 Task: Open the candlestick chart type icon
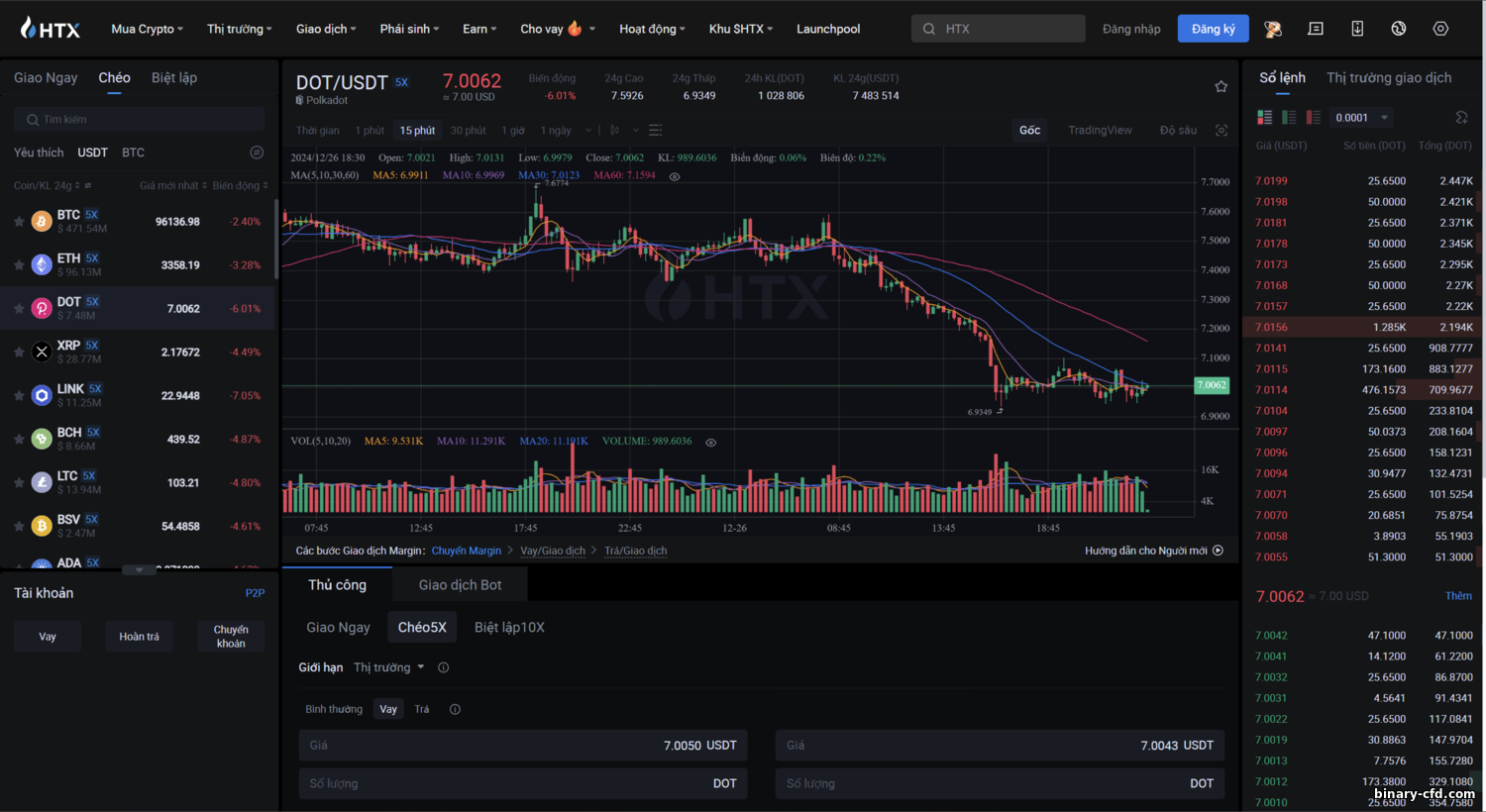614,130
